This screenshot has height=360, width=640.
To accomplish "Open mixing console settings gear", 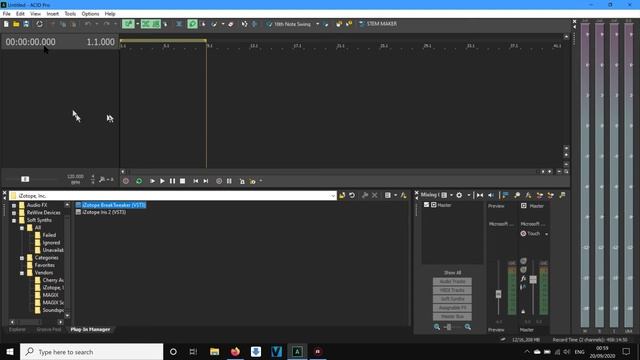I will [459, 196].
